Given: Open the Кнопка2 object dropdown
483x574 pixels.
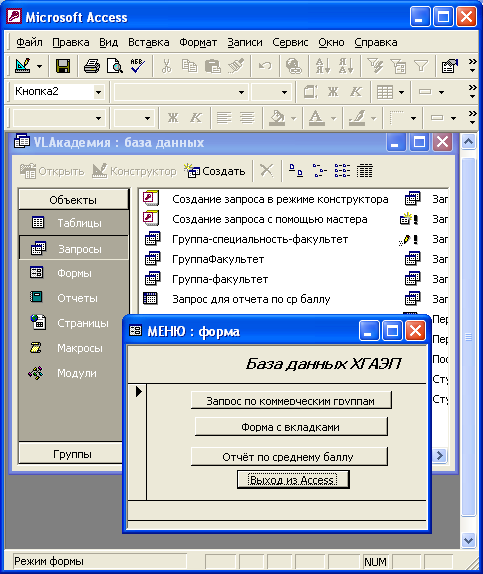Looking at the screenshot, I should click(x=98, y=92).
